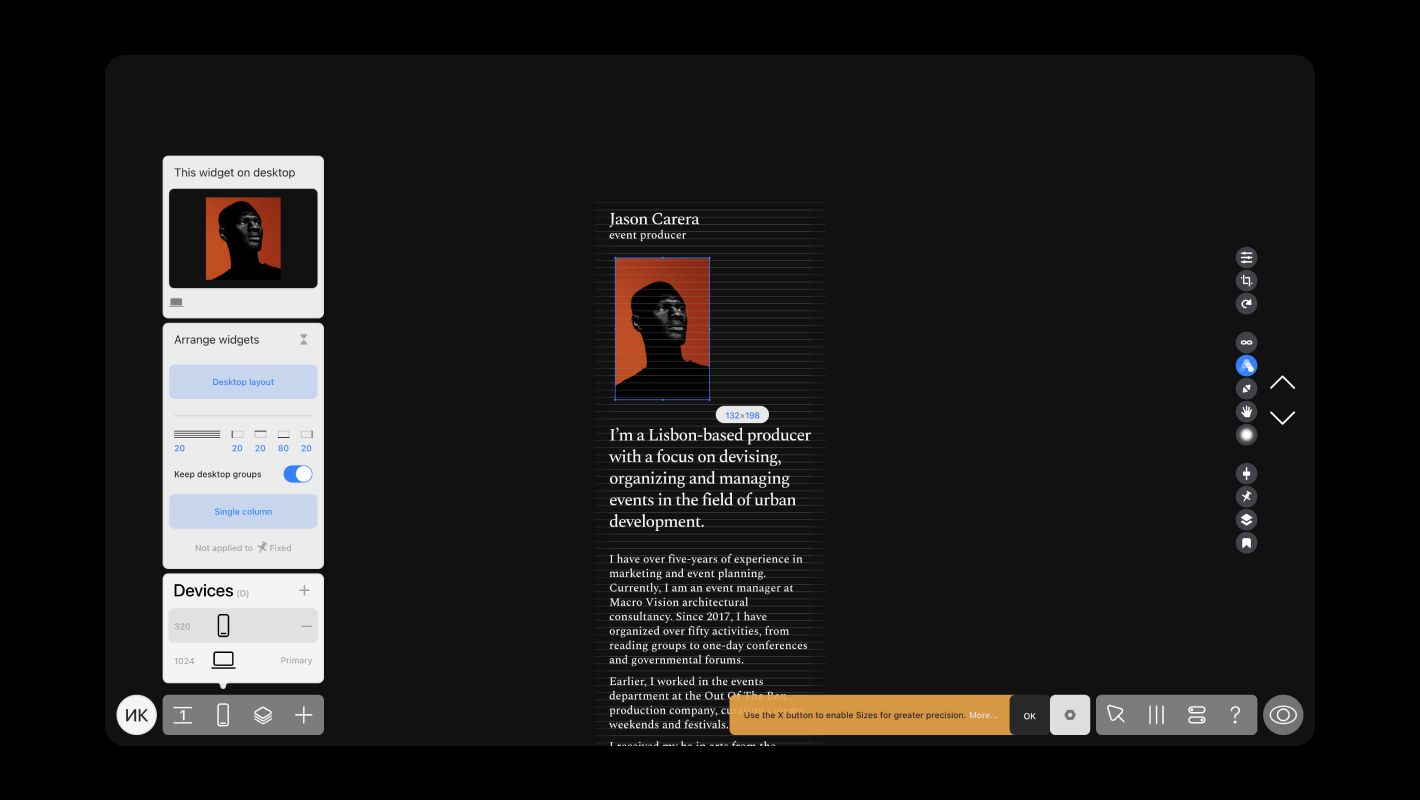Click the add widget plus icon

(x=303, y=715)
